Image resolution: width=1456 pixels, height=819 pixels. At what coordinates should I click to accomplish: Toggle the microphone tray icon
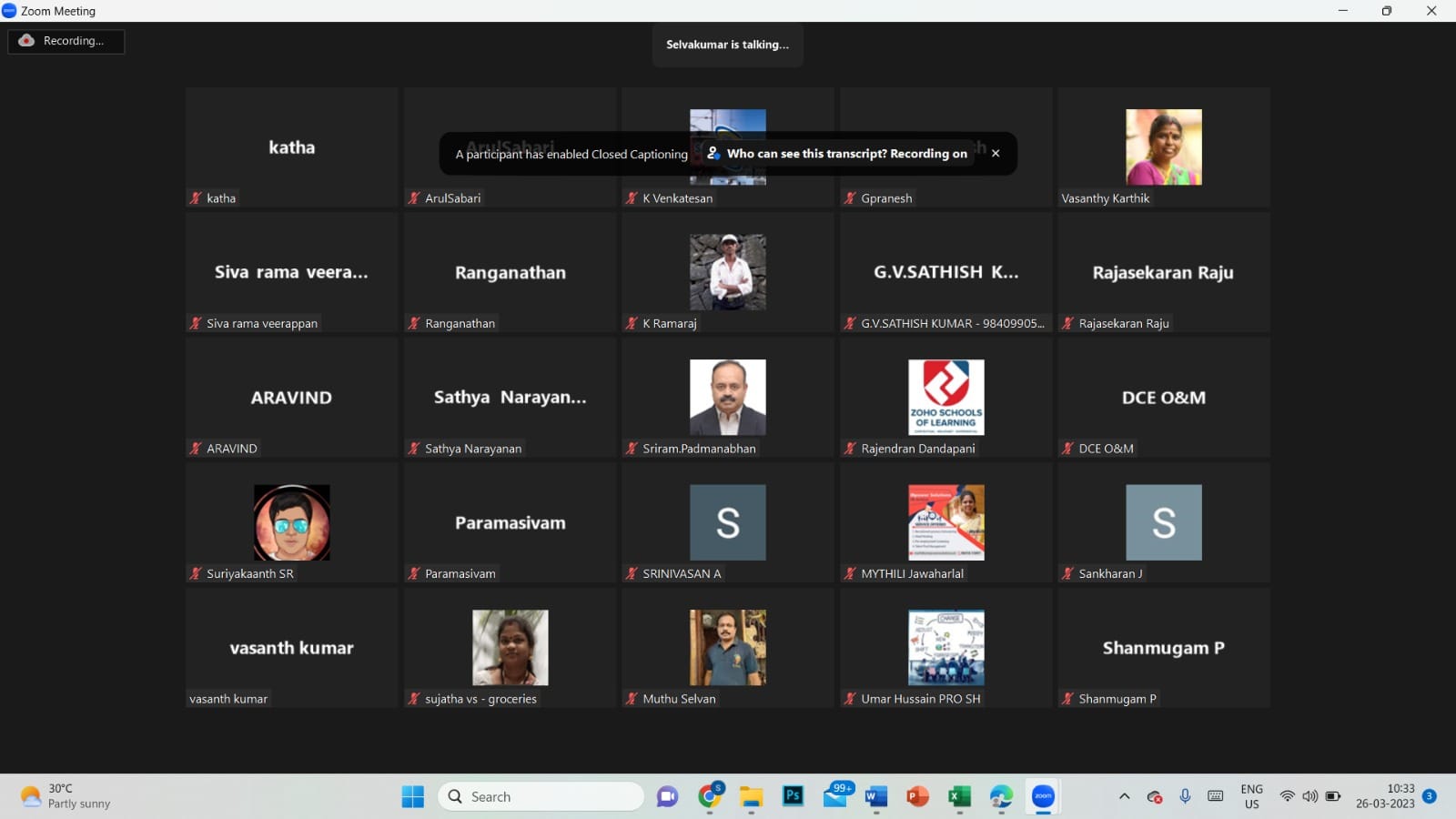pos(1185,796)
